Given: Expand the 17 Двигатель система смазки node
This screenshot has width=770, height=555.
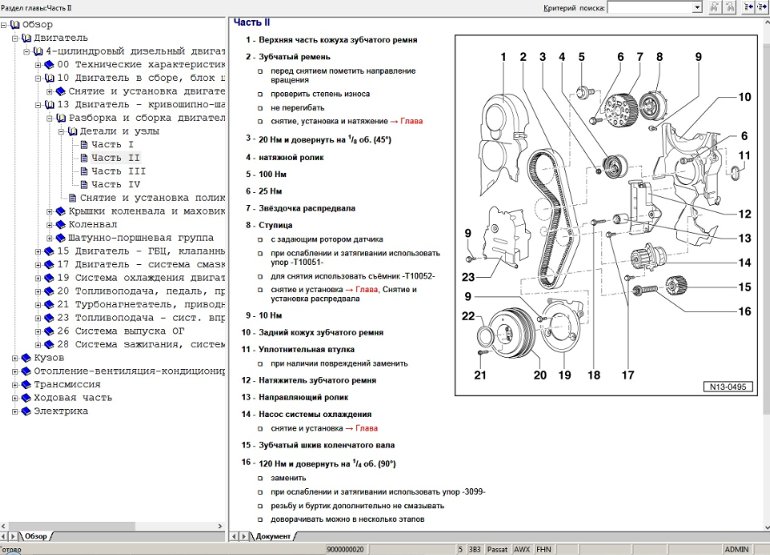Looking at the screenshot, I should [38, 265].
